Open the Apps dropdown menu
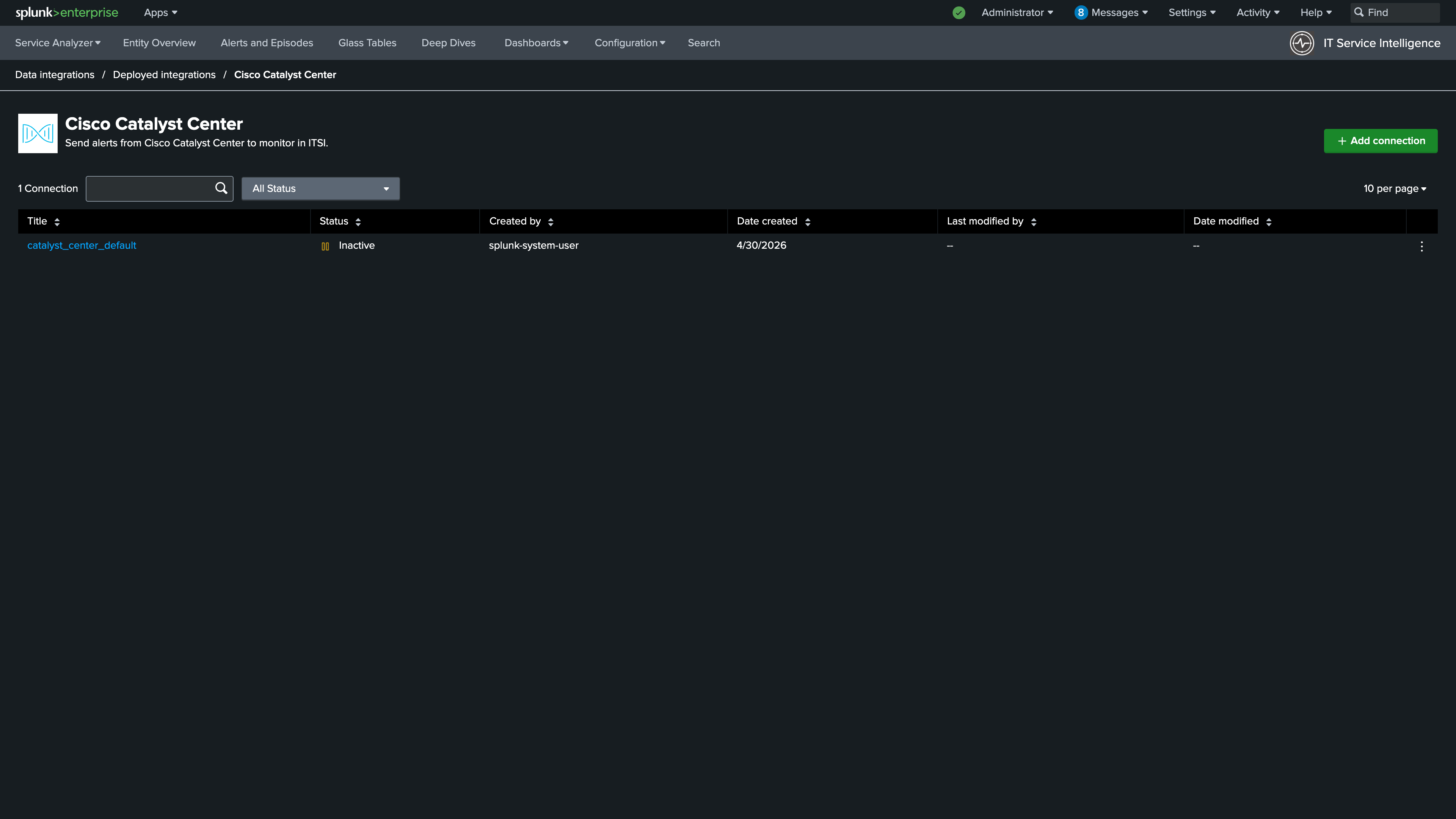 [x=160, y=13]
